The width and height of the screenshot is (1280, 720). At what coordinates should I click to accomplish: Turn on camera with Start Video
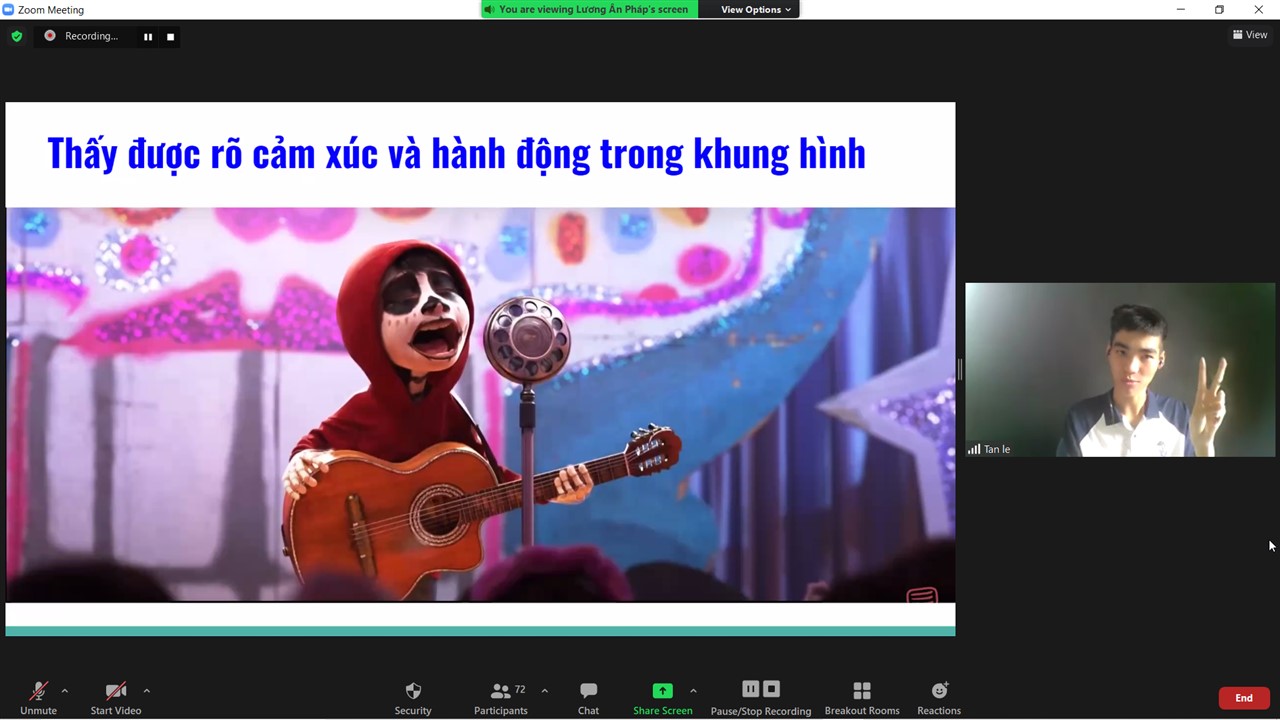click(x=116, y=698)
